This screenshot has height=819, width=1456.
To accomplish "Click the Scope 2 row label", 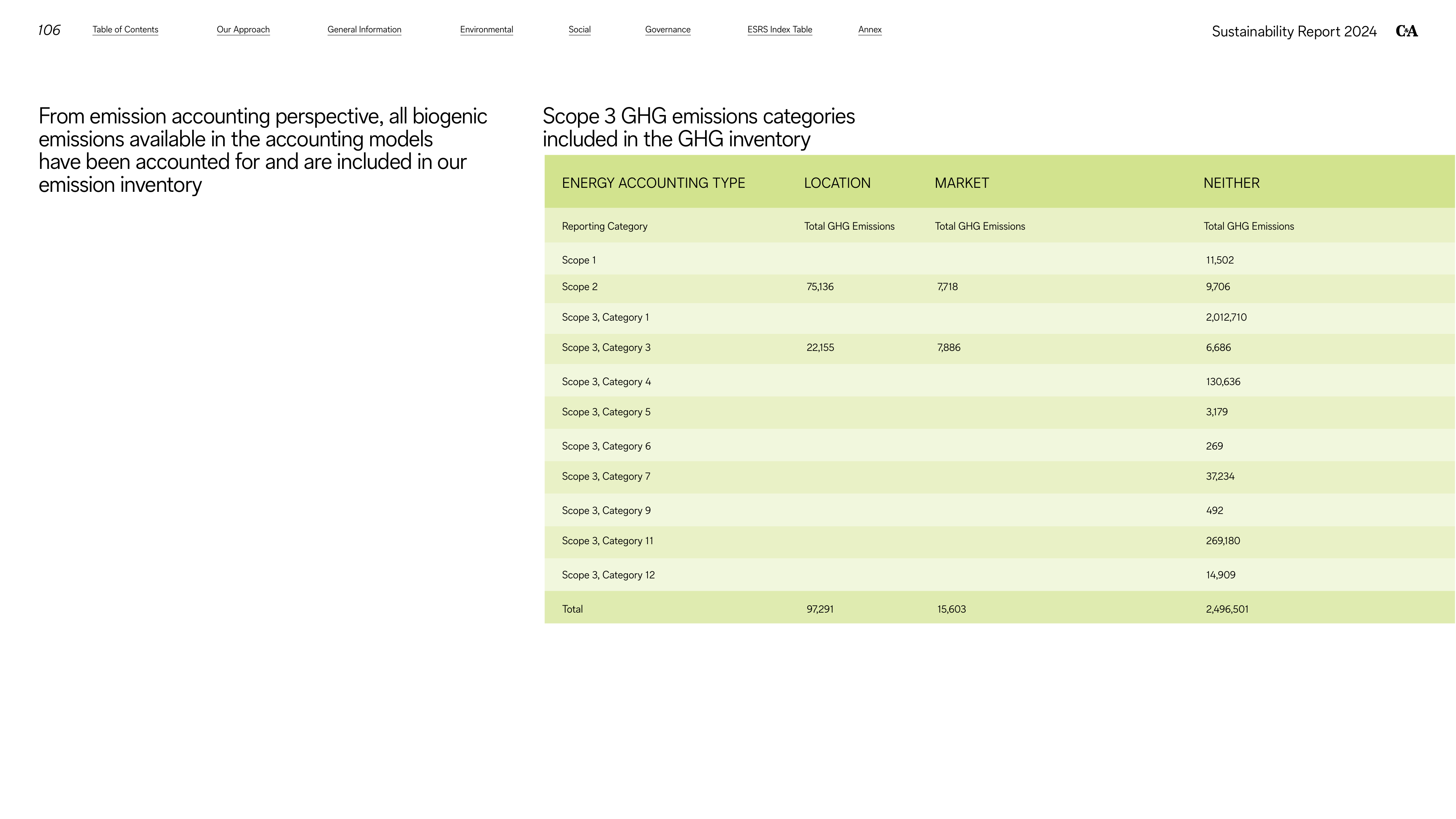I will pyautogui.click(x=579, y=287).
